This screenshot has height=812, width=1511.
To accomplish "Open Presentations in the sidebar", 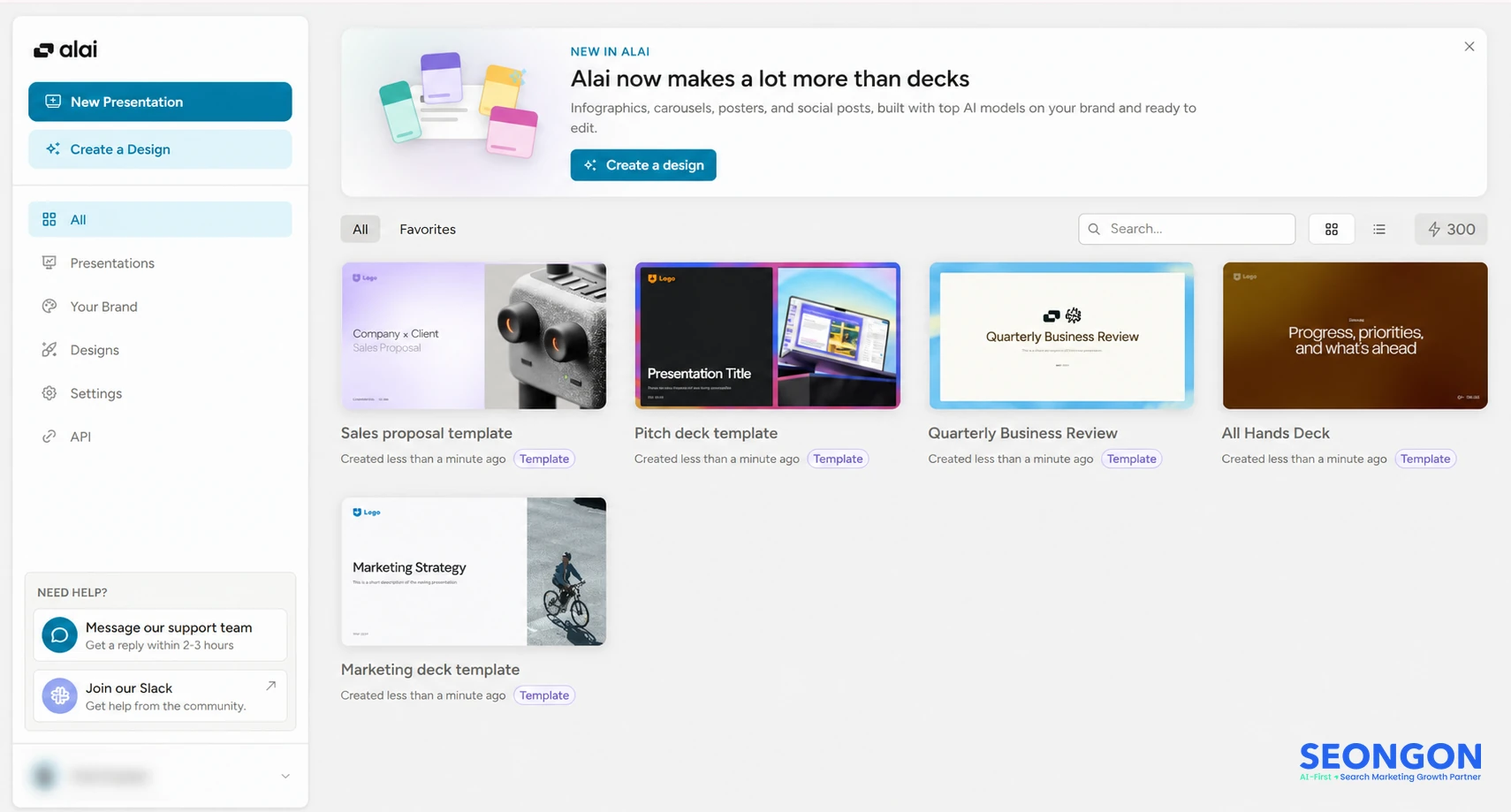I will 160,262.
